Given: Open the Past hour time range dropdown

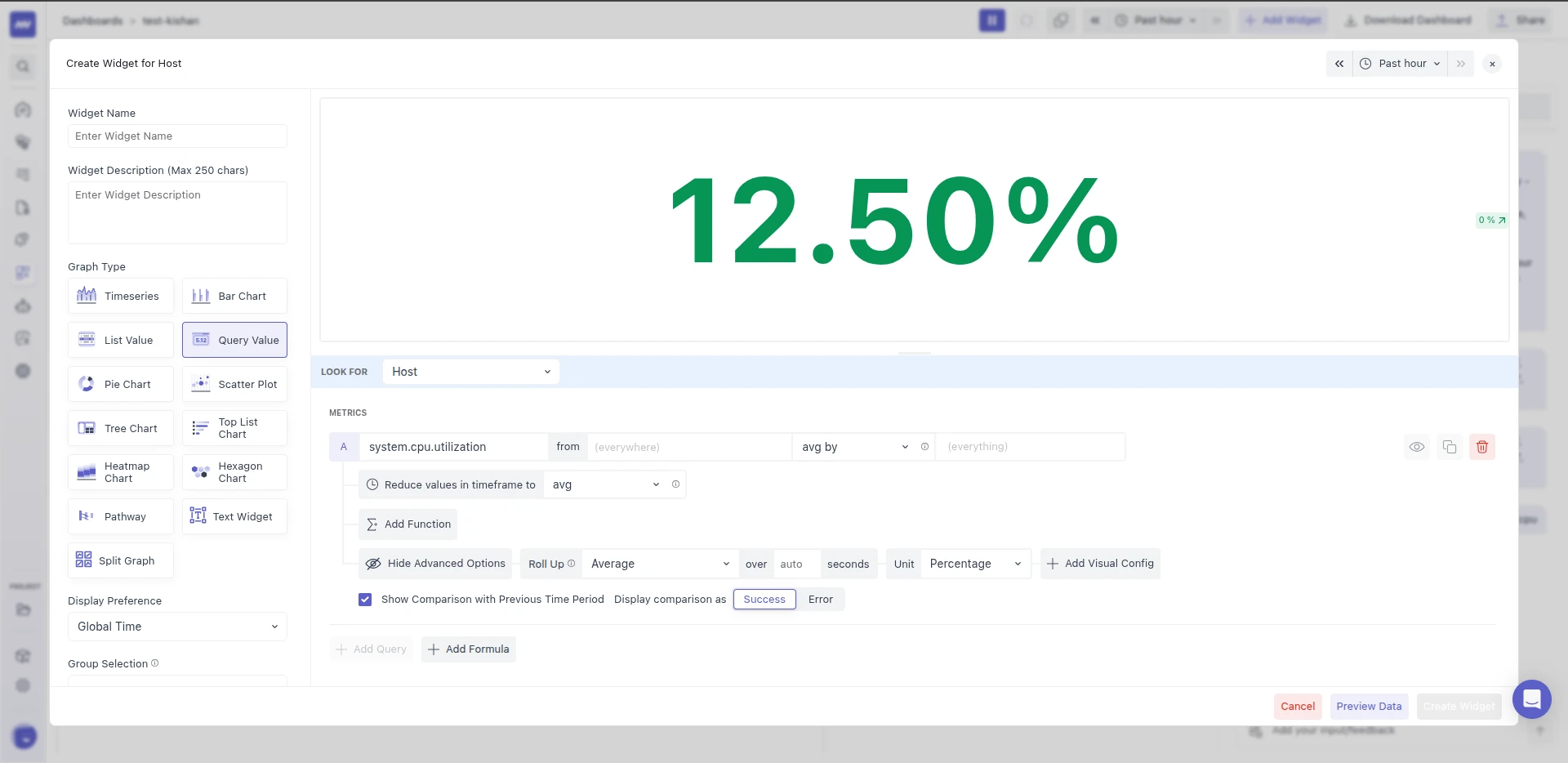Looking at the screenshot, I should pos(1400,64).
